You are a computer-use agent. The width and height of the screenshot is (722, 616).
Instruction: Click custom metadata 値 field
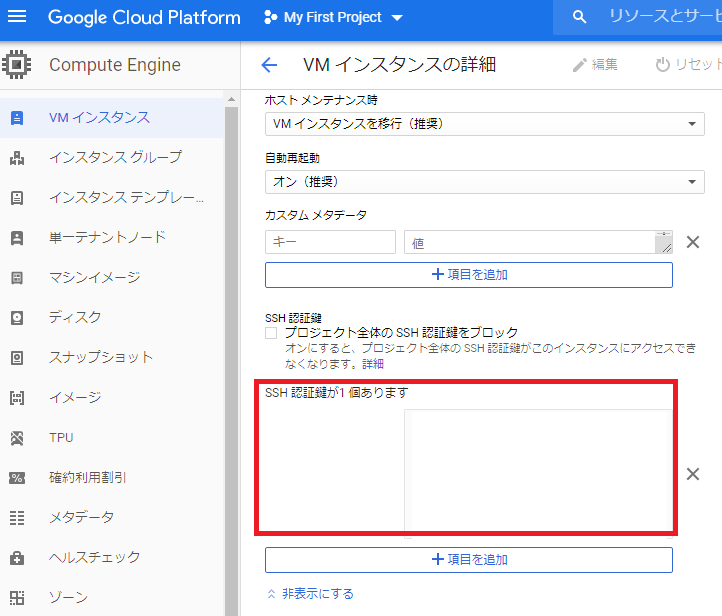(538, 242)
